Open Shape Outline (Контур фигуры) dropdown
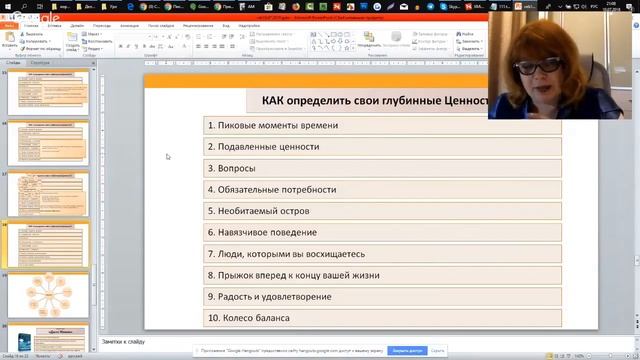Viewport: 640px width, 360px height. click(430, 41)
